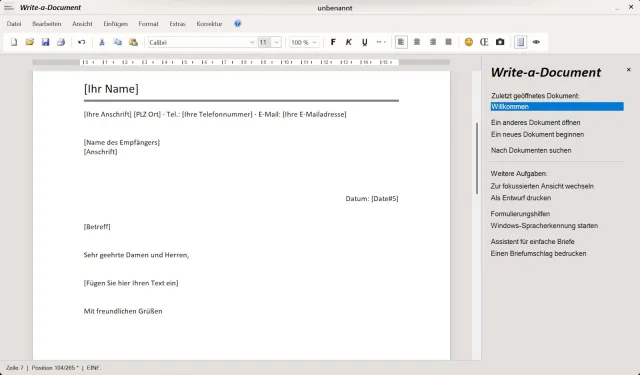Screen dimensions: 640x375
Task: Cut selection with the scissors icon
Action: click(x=102, y=42)
